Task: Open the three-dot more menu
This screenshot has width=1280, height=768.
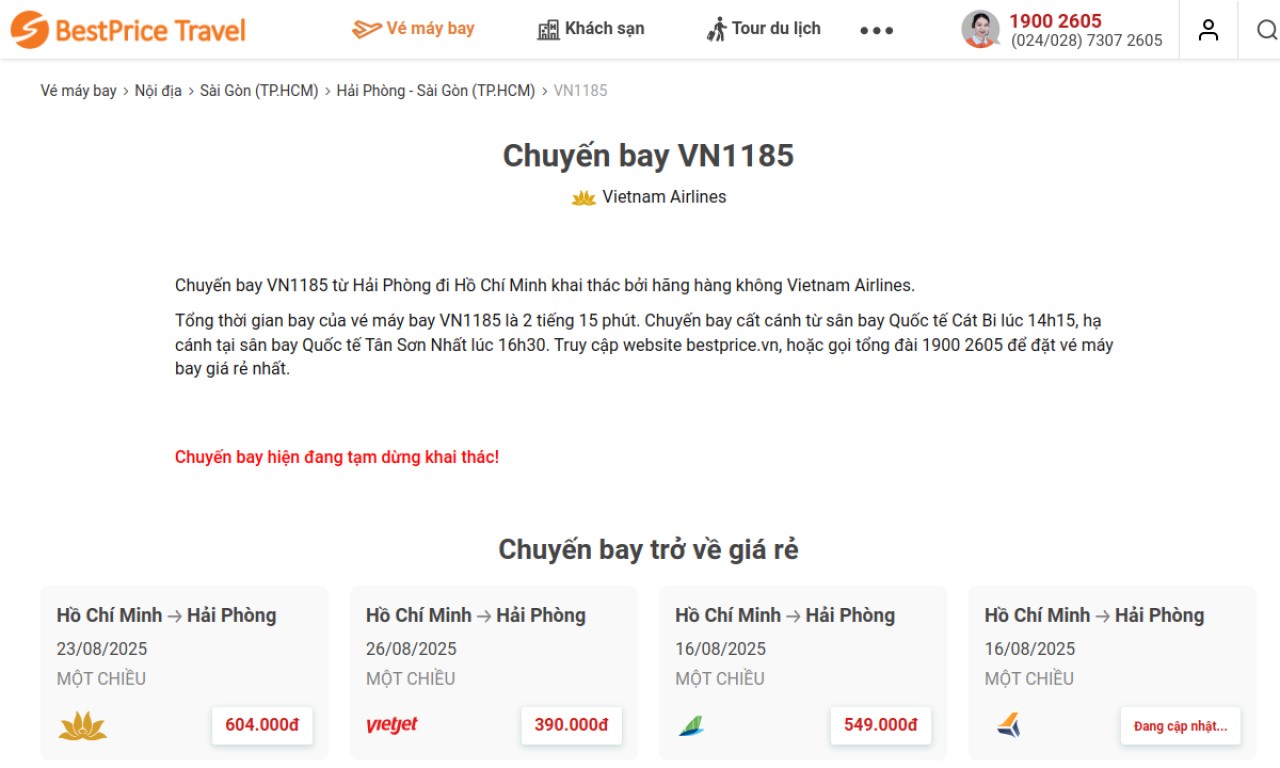Action: click(877, 30)
